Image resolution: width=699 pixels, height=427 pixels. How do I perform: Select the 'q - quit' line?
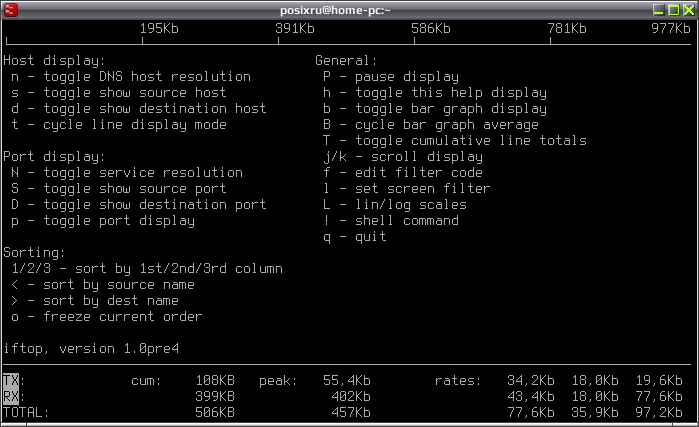355,237
